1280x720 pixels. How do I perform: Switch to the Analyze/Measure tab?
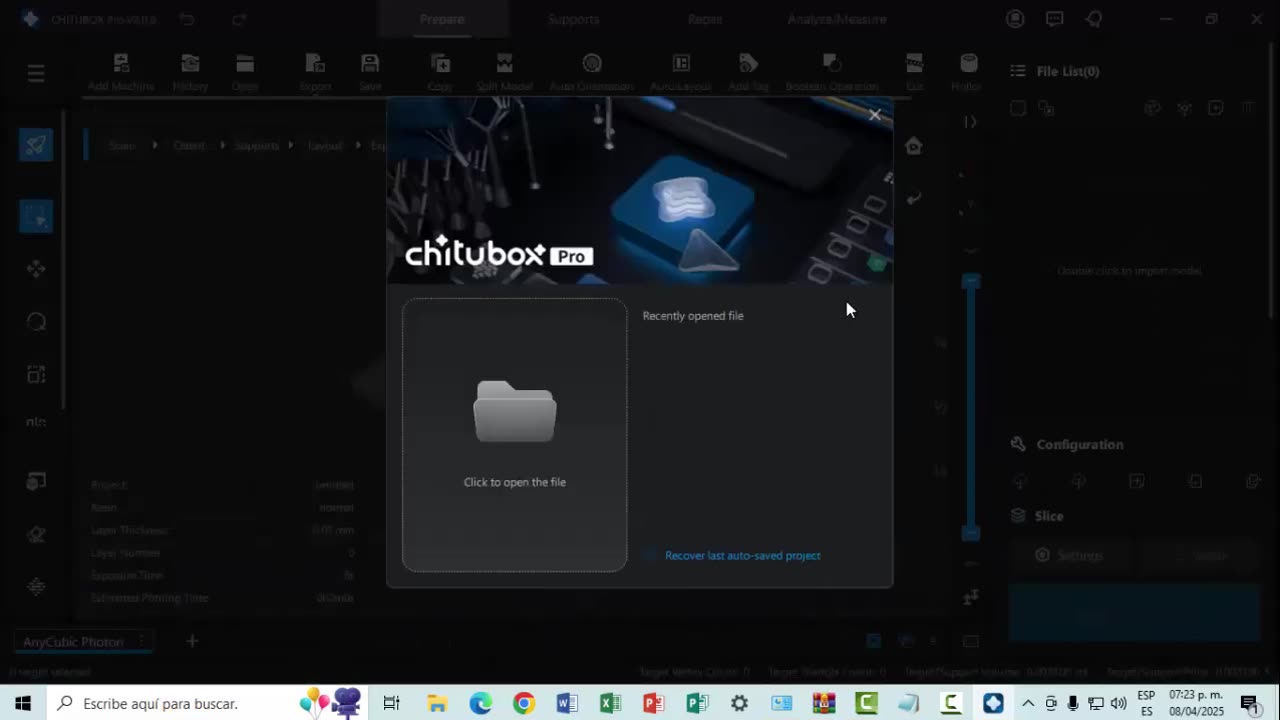pos(837,19)
